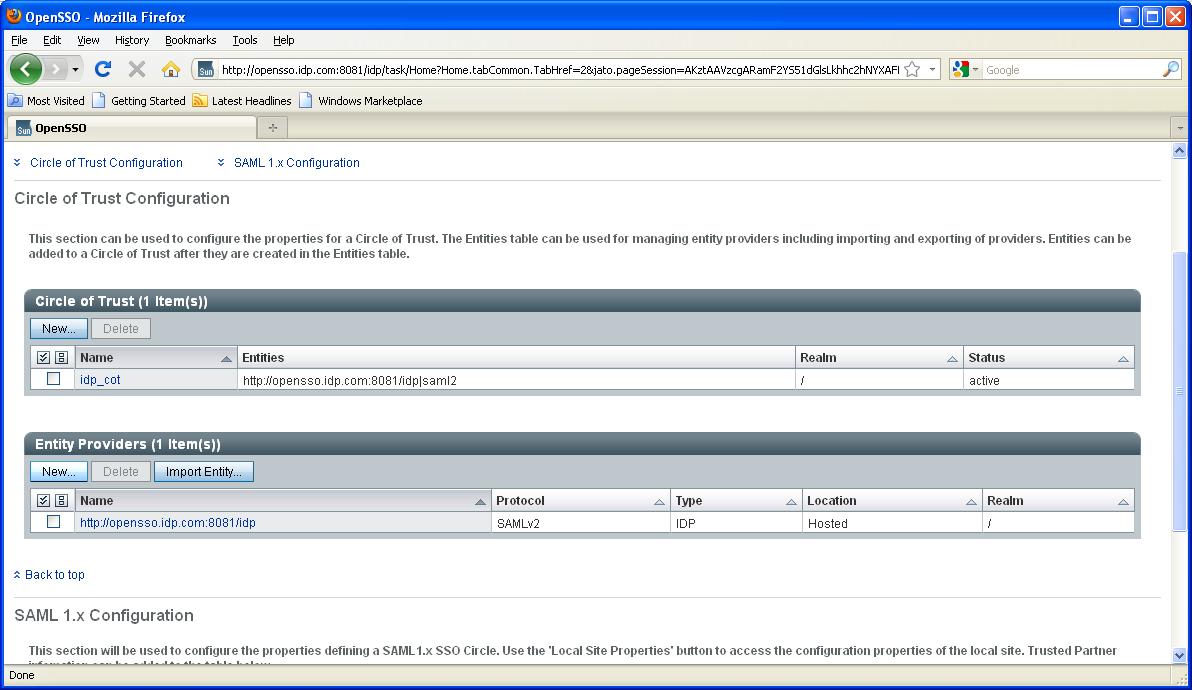Open the Tools menu
Viewport: 1192px width, 690px height.
(x=245, y=40)
